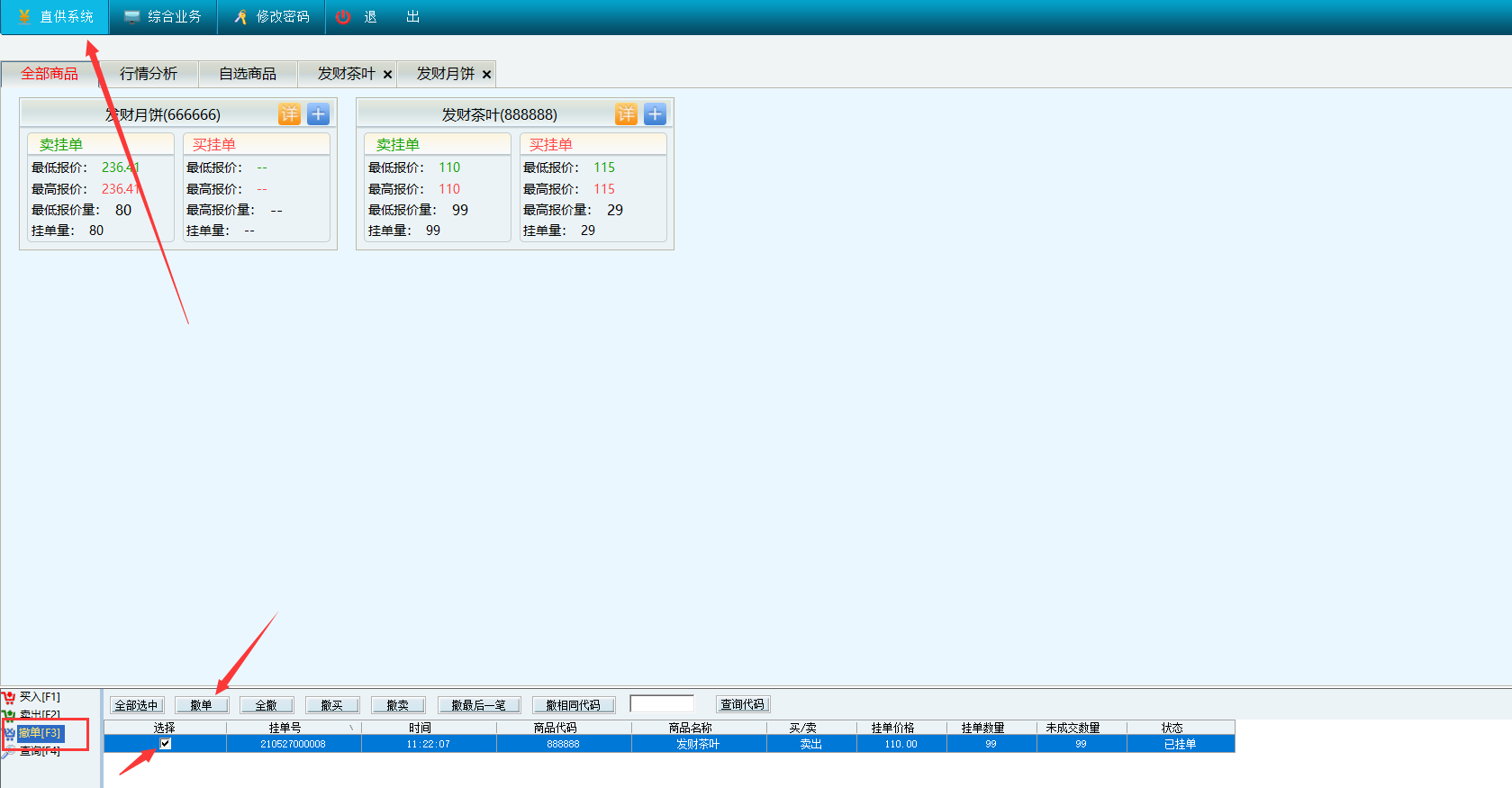Click the 全撤 button

pyautogui.click(x=267, y=705)
